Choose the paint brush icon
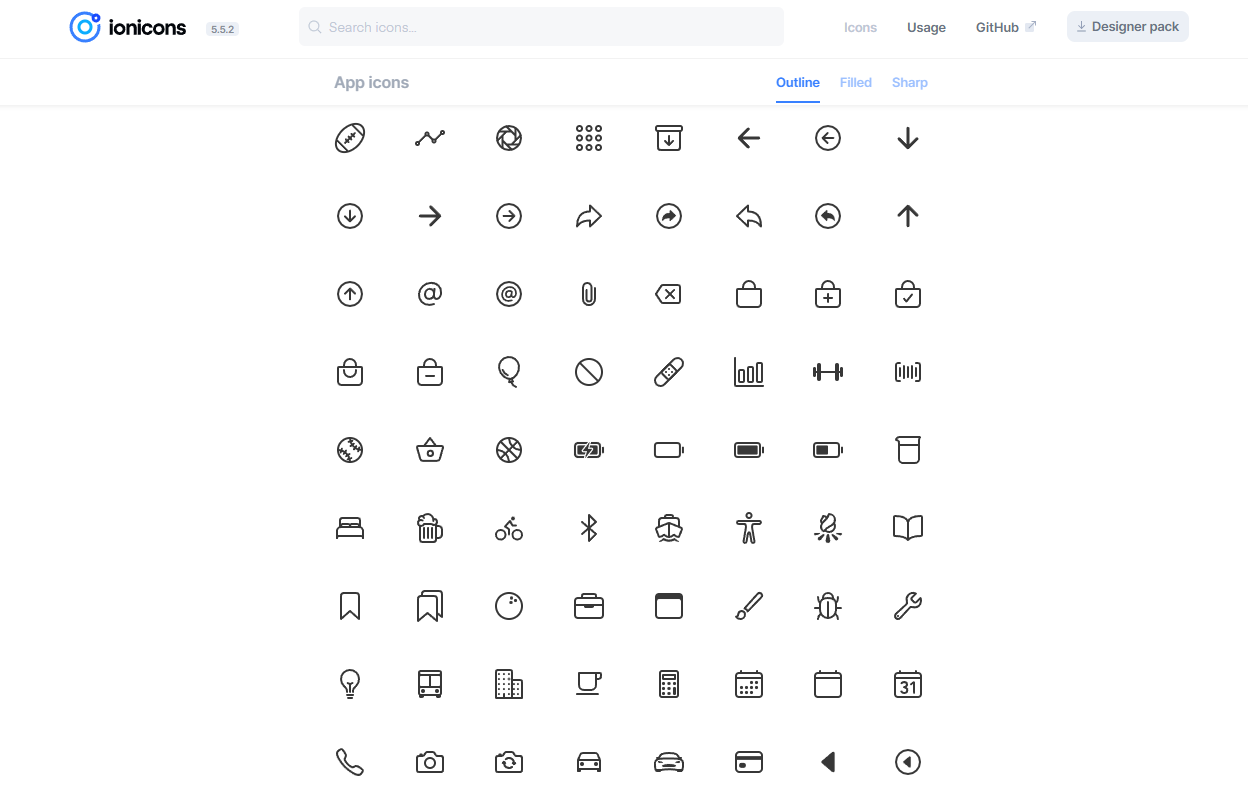Viewport: 1248px width, 806px height. pos(748,606)
